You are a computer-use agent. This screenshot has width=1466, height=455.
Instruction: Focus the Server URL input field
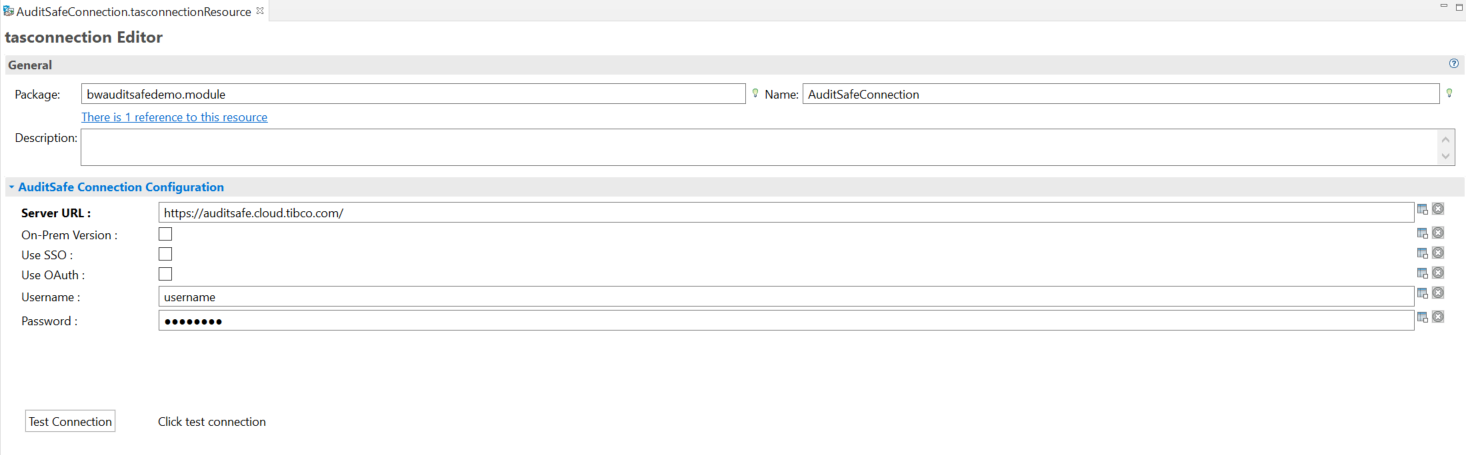click(786, 213)
